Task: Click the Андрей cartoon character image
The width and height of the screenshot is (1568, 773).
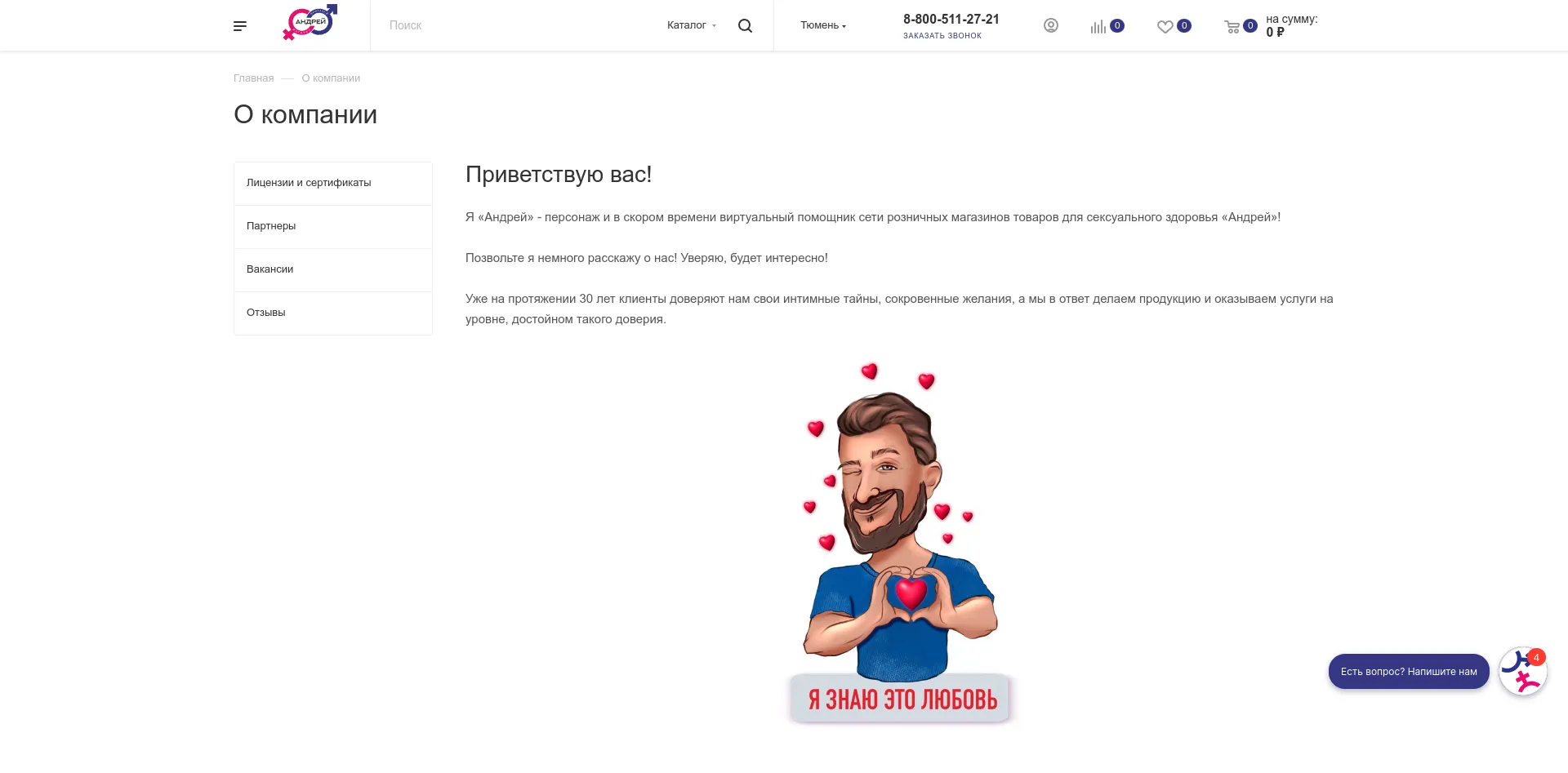Action: click(x=900, y=543)
